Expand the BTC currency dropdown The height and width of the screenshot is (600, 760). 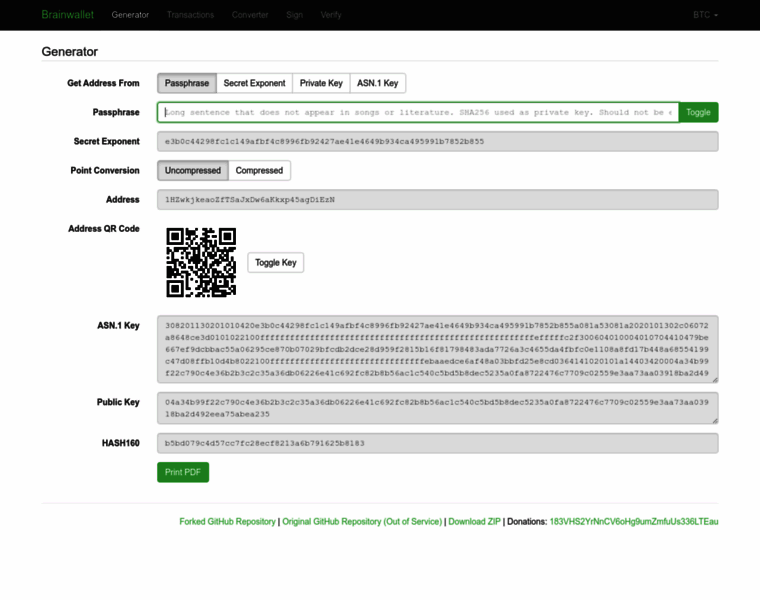(x=705, y=15)
